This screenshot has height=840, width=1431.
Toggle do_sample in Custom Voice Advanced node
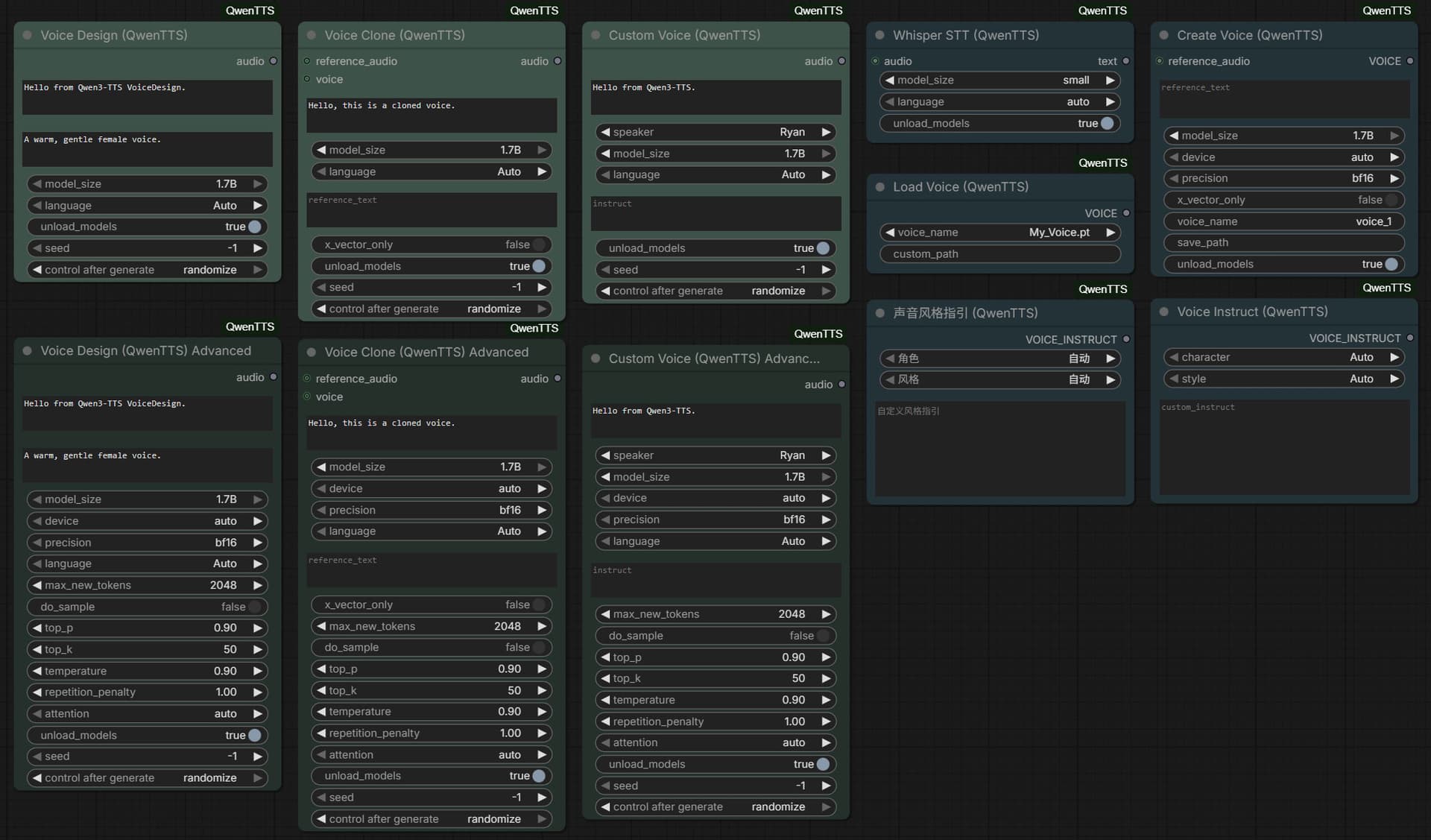[715, 636]
